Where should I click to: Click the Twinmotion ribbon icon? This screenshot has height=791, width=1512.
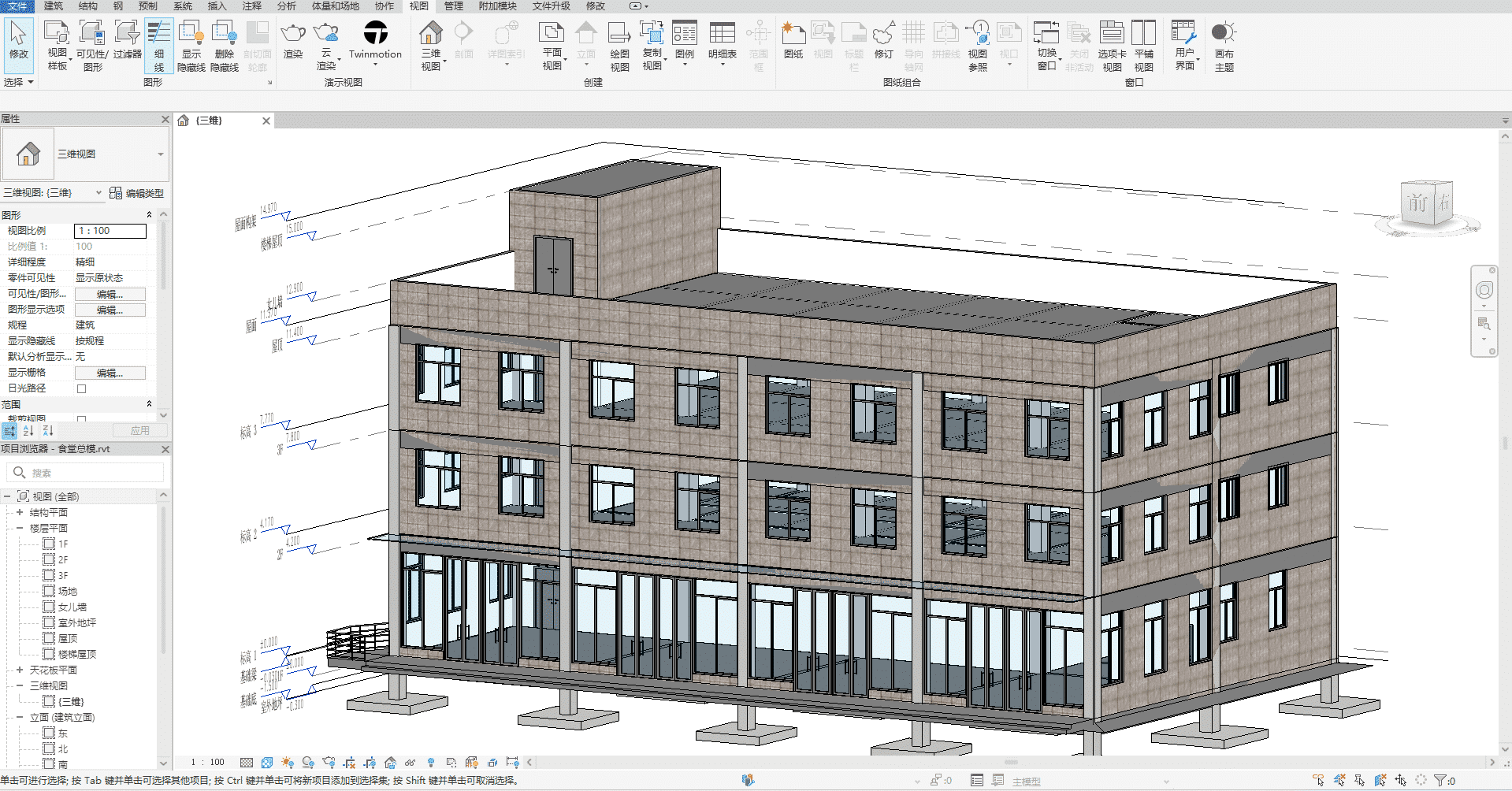(x=375, y=34)
